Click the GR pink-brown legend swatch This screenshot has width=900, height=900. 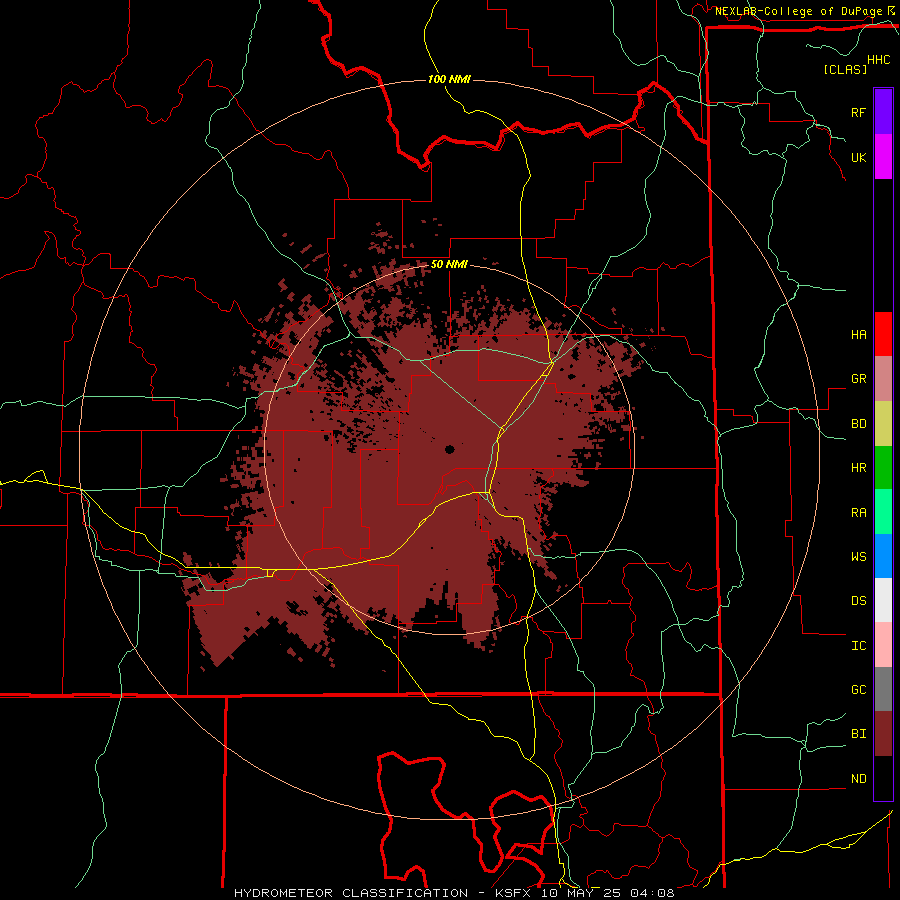point(883,379)
